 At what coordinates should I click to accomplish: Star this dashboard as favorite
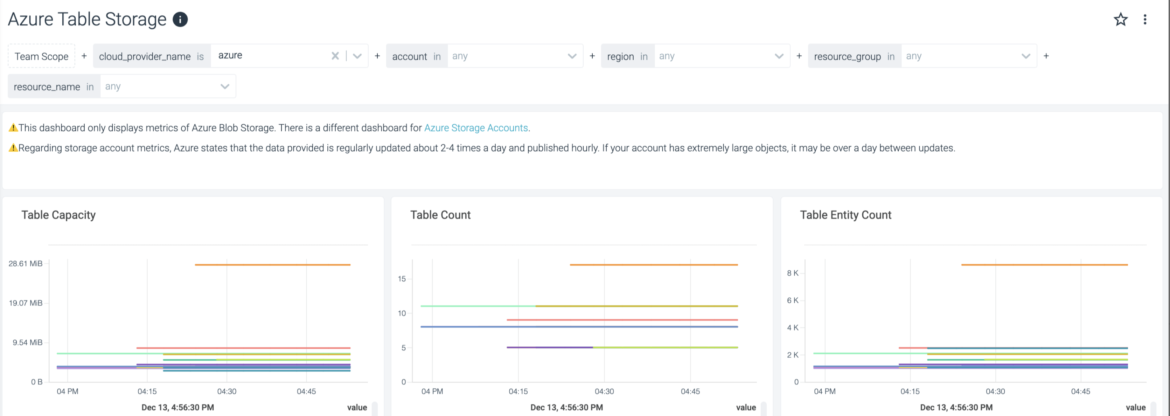[x=1120, y=20]
